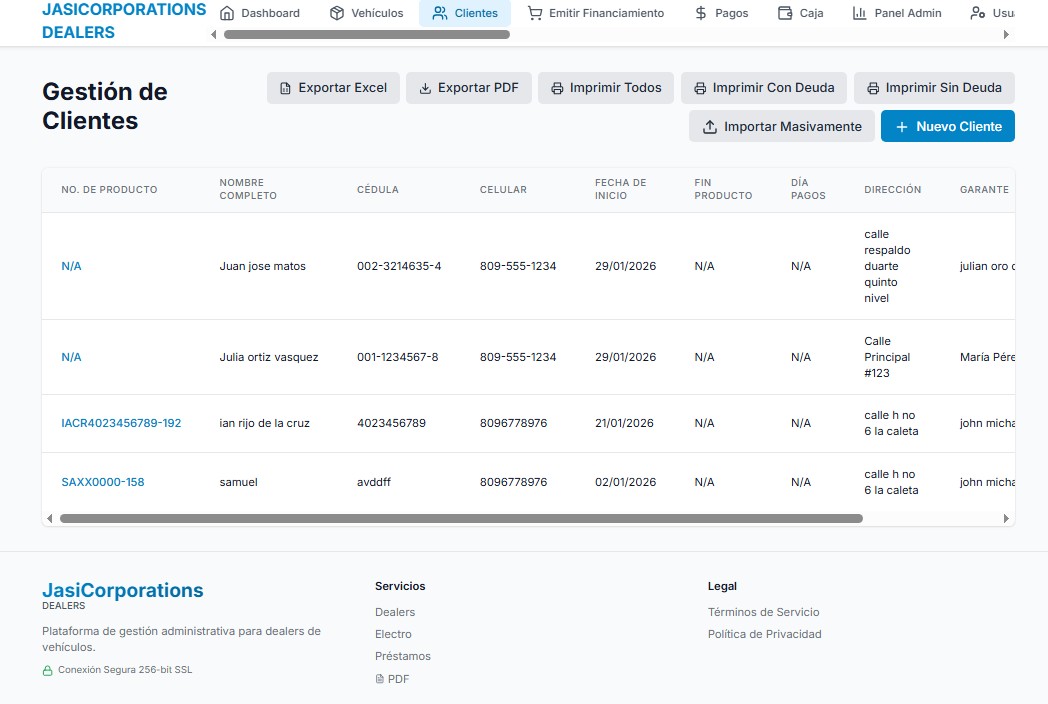Screen dimensions: 1048x704
Task: Click the green SSL lock icon
Action: pyautogui.click(x=47, y=671)
